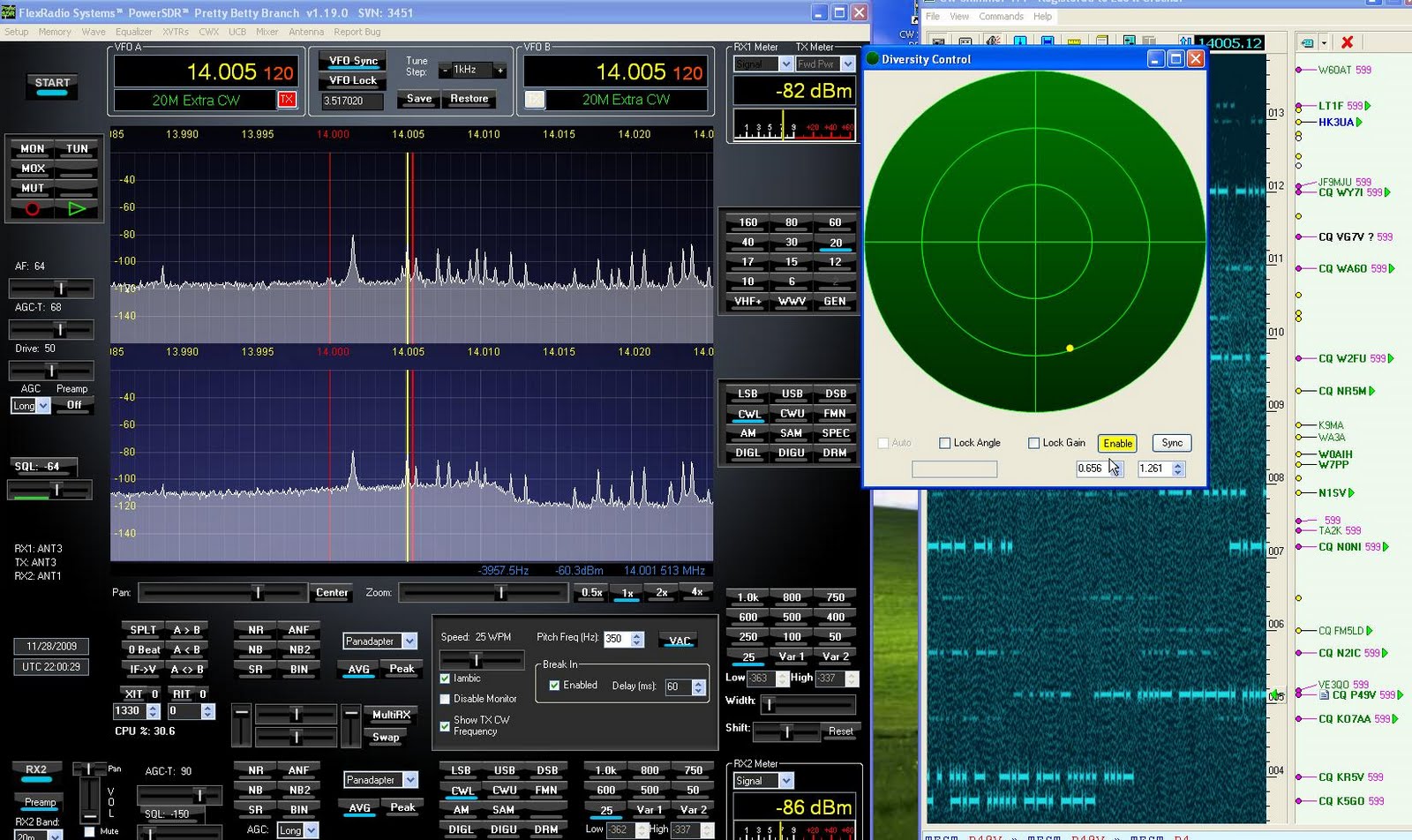Increase the tune step with plus button

(500, 70)
